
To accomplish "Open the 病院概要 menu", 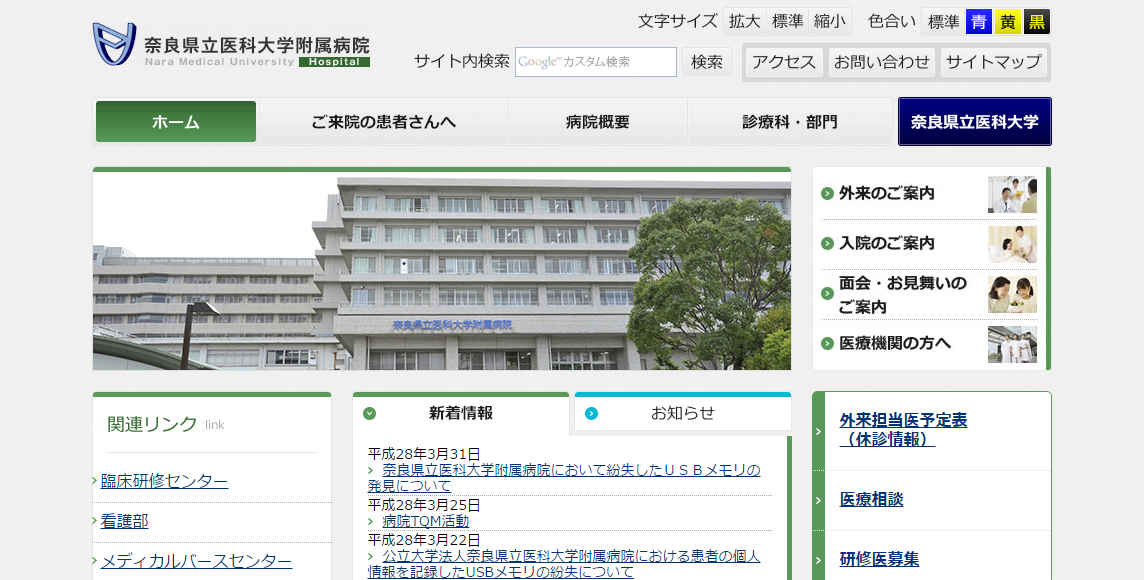I will (598, 122).
